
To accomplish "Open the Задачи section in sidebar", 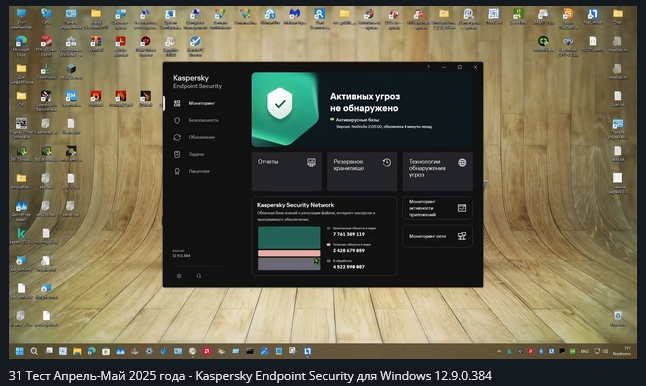I will [196, 154].
